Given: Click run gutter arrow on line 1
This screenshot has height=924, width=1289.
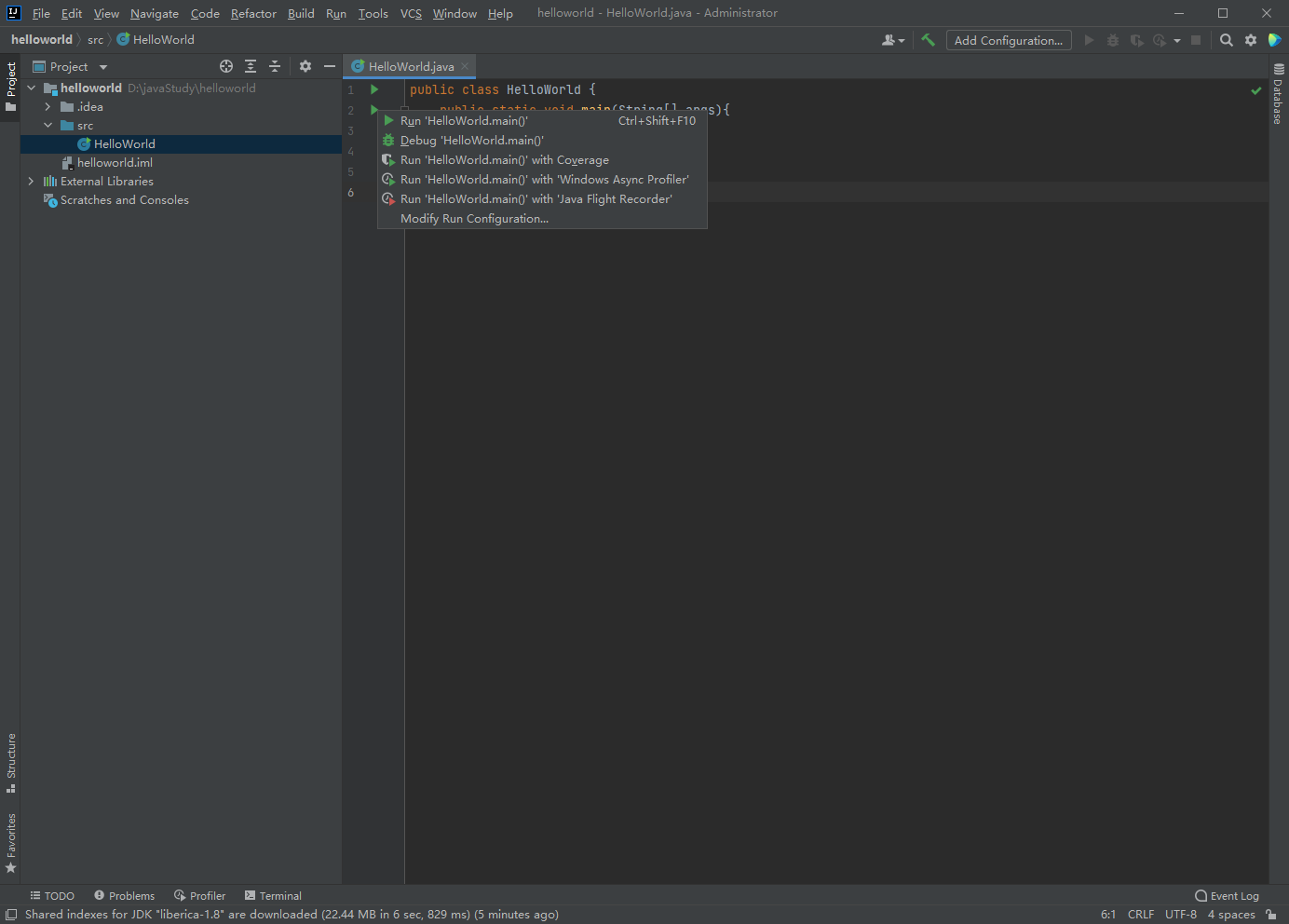Looking at the screenshot, I should pyautogui.click(x=374, y=89).
